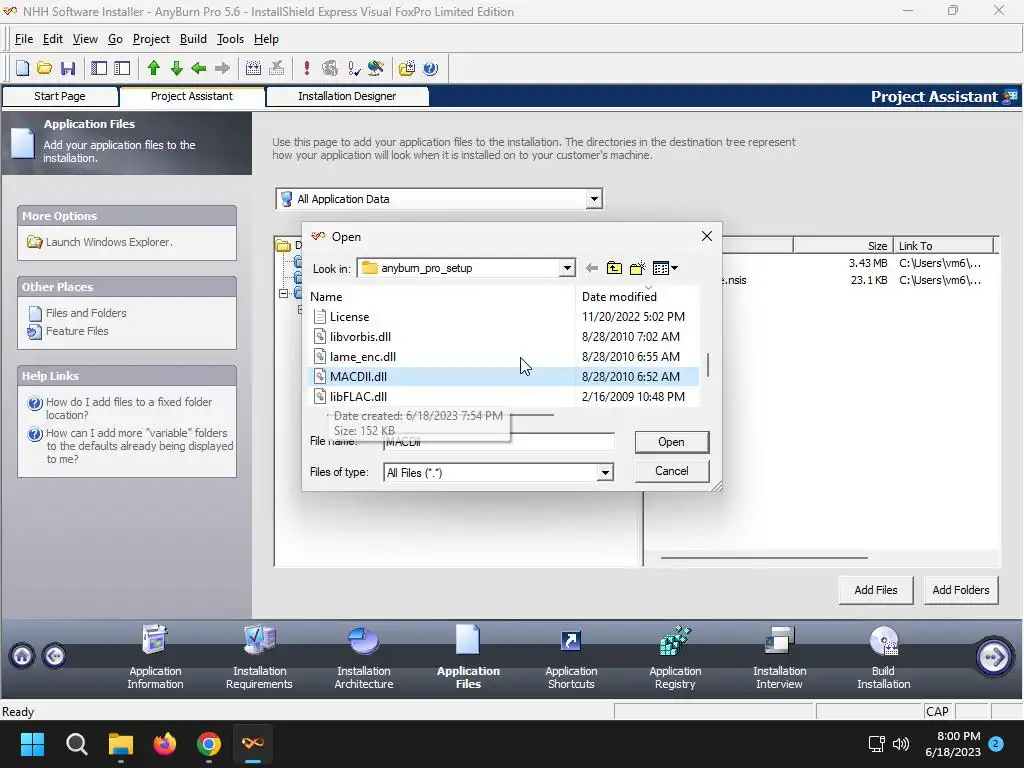
Task: Click the Cancel button in dialog
Action: [671, 471]
